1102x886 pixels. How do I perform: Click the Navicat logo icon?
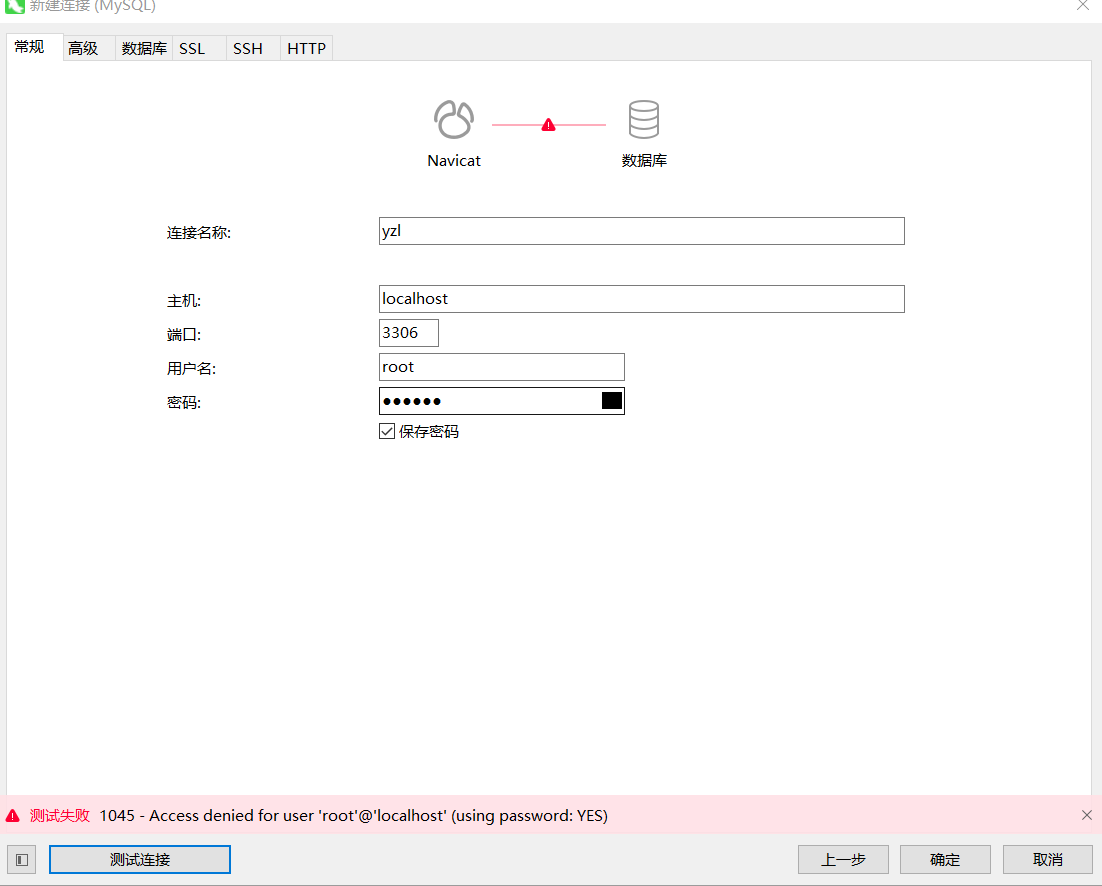453,119
